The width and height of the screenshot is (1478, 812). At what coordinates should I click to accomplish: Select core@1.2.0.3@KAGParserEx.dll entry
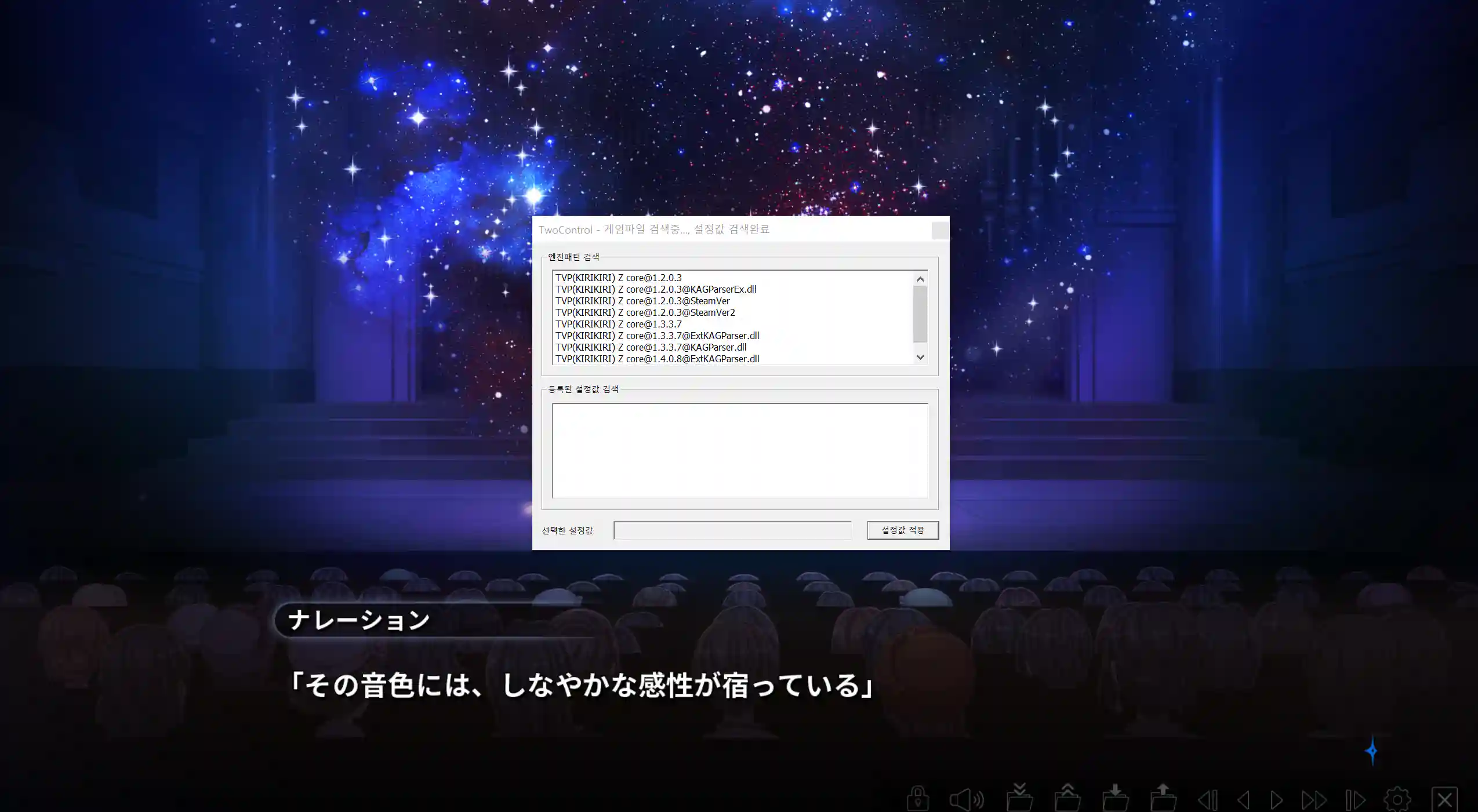pyautogui.click(x=733, y=289)
